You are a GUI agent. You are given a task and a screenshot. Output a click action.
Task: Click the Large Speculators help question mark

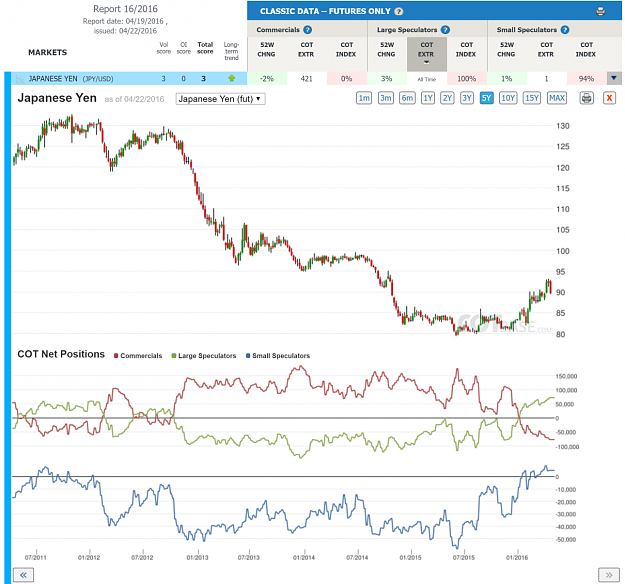[x=445, y=30]
